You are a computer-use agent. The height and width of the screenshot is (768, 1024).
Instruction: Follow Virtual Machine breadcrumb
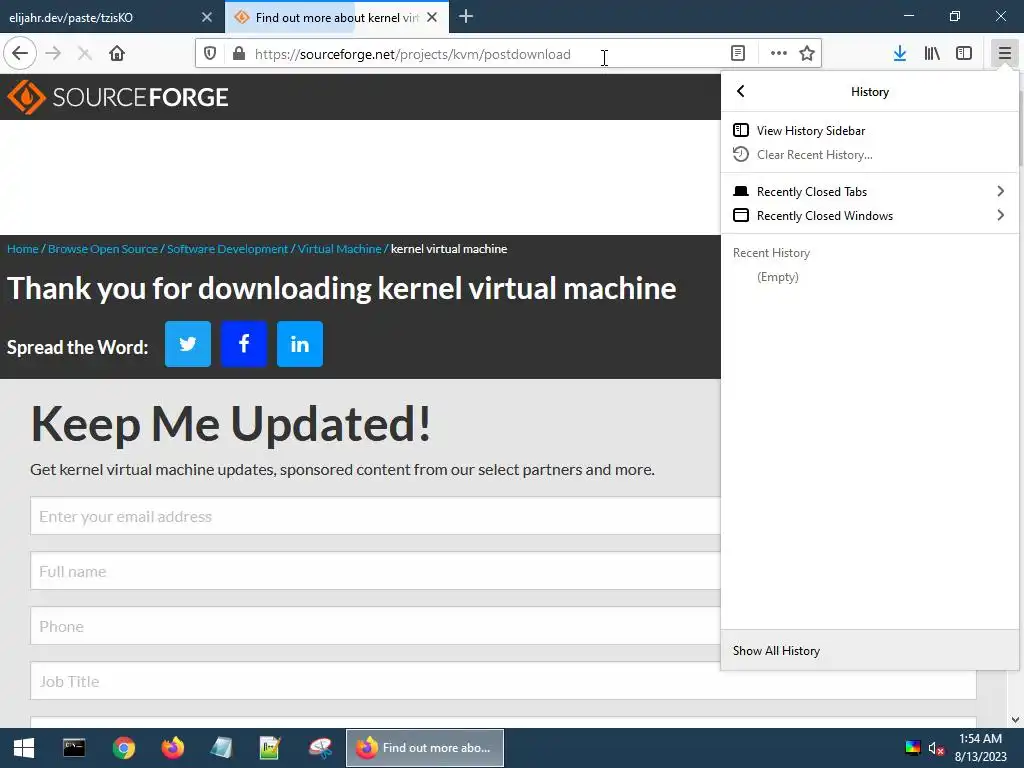click(x=340, y=249)
